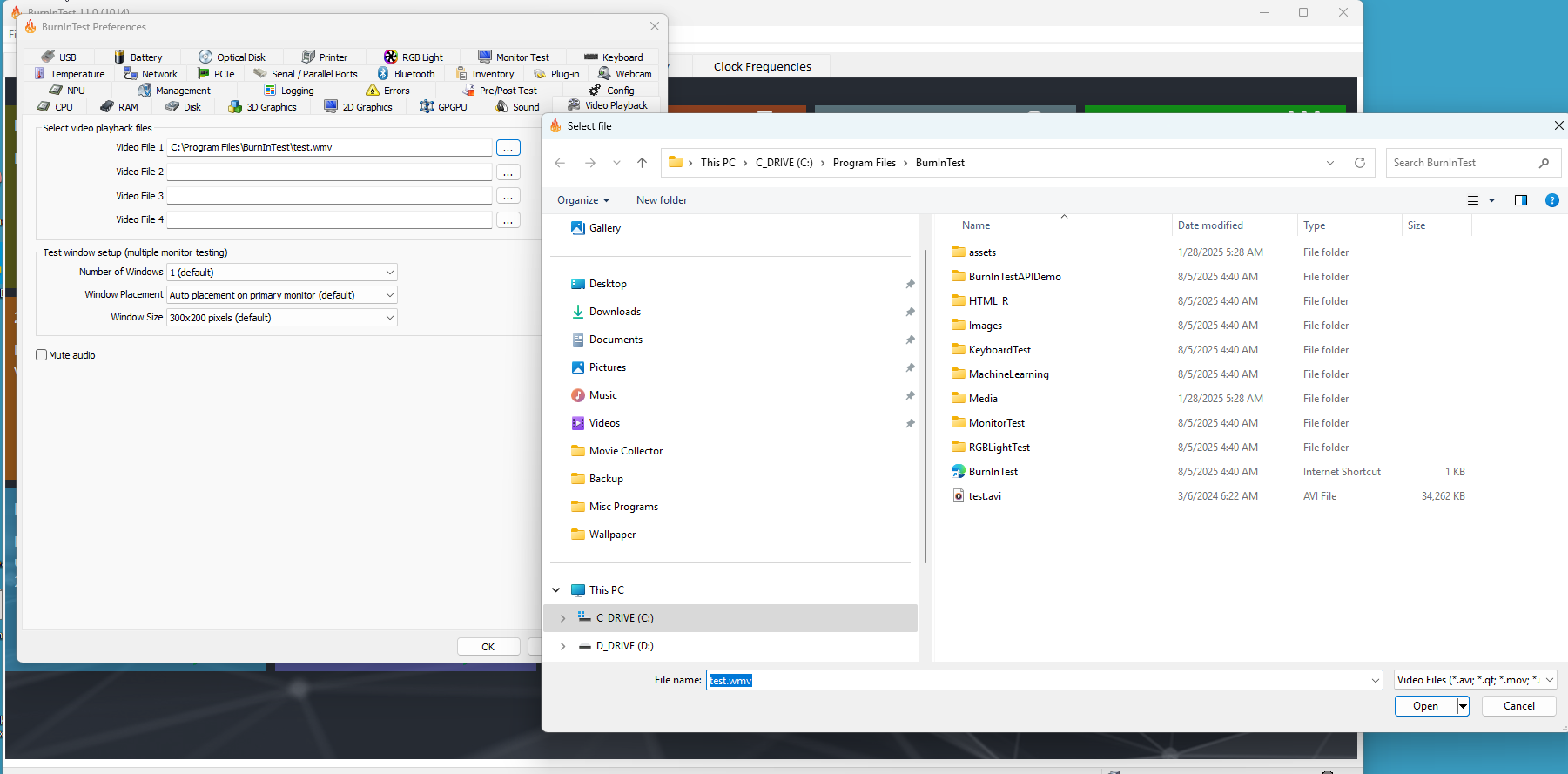
Task: Open the Number of Windows dropdown
Action: coord(282,273)
